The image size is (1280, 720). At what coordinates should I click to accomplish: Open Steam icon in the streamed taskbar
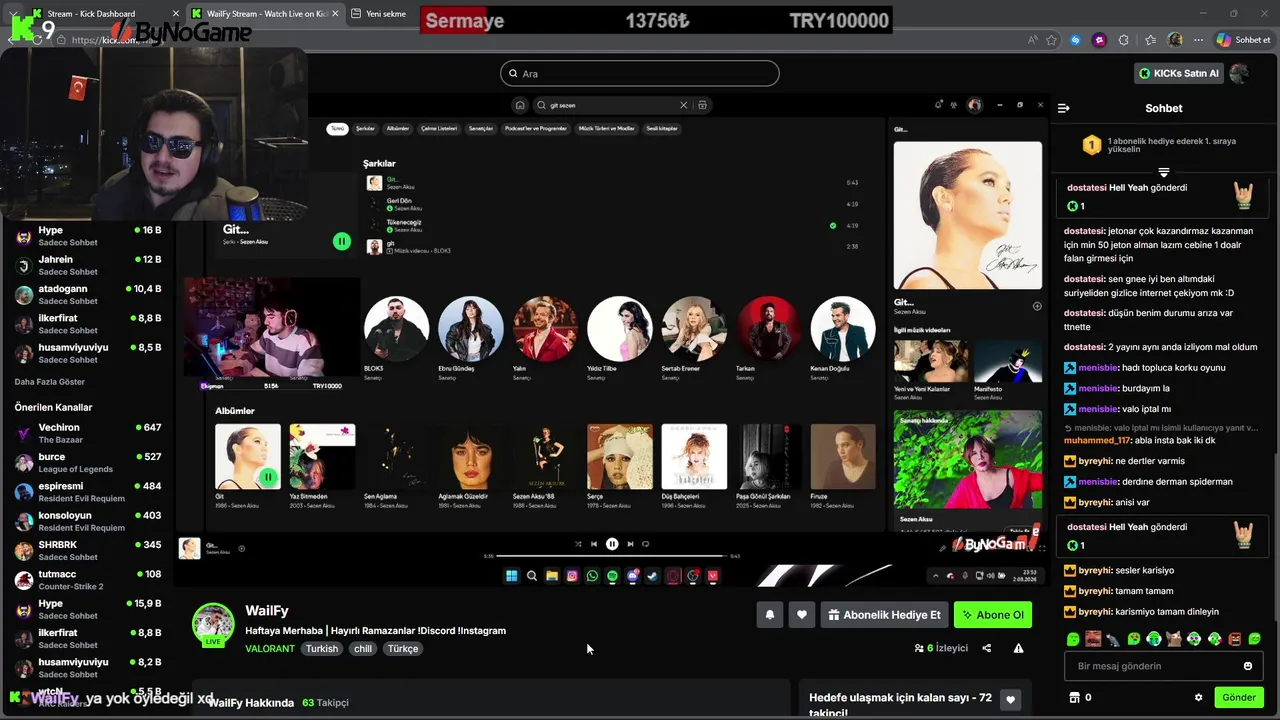coord(652,576)
